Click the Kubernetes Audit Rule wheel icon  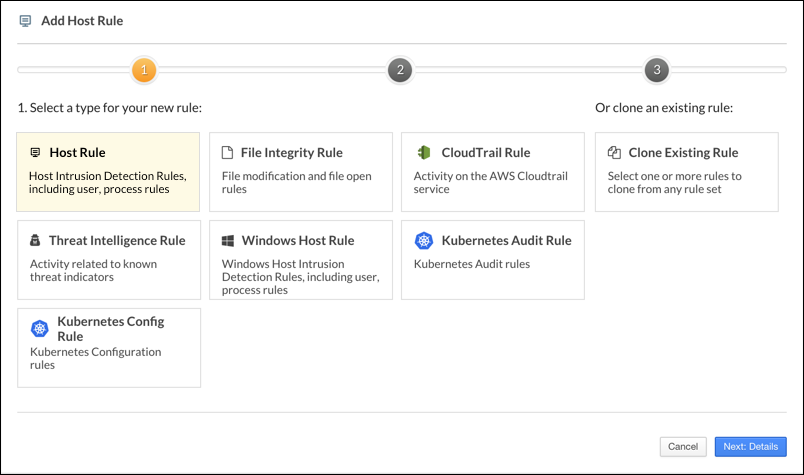click(424, 241)
